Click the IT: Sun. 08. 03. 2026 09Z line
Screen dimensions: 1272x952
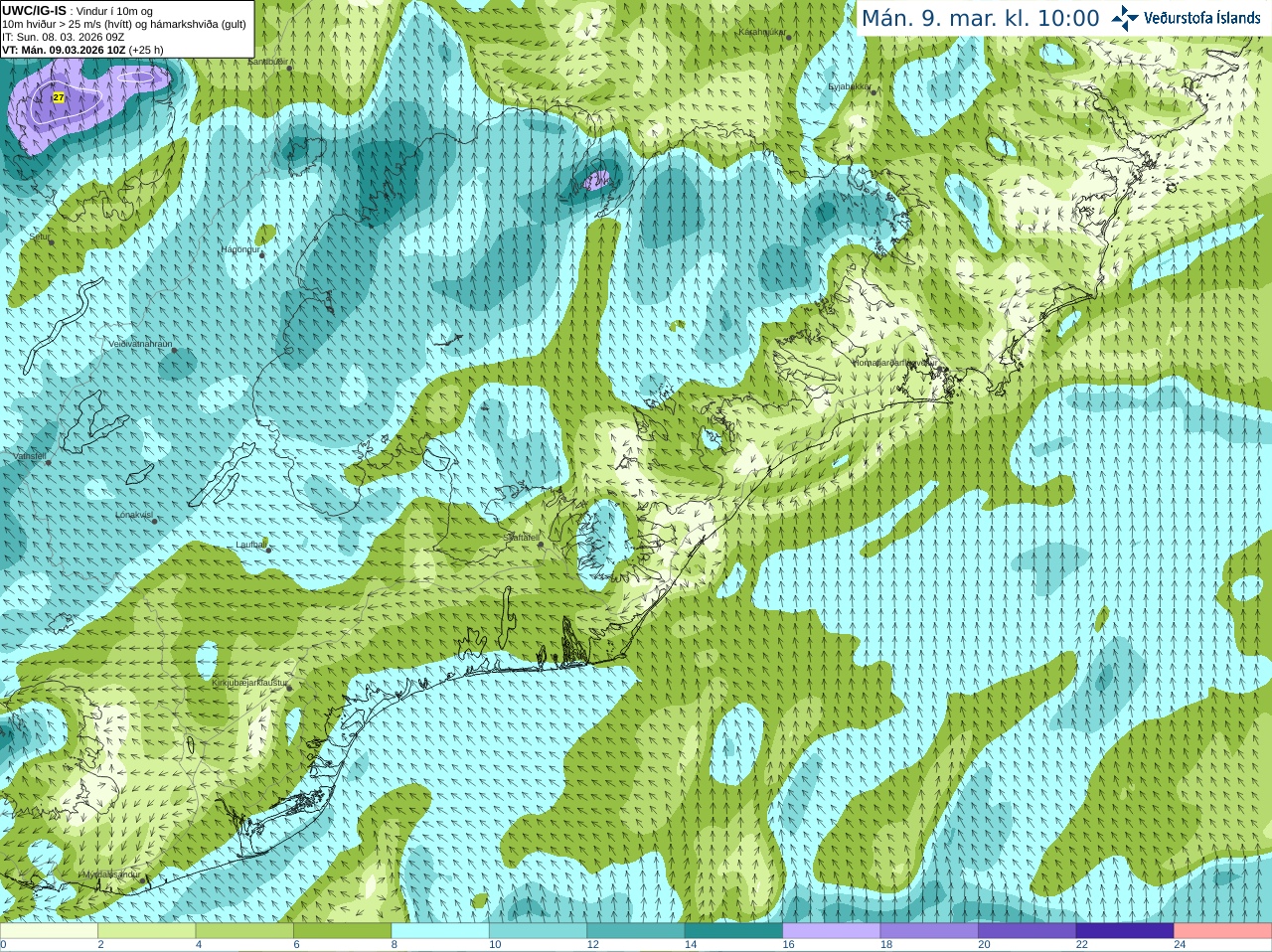[x=64, y=37]
